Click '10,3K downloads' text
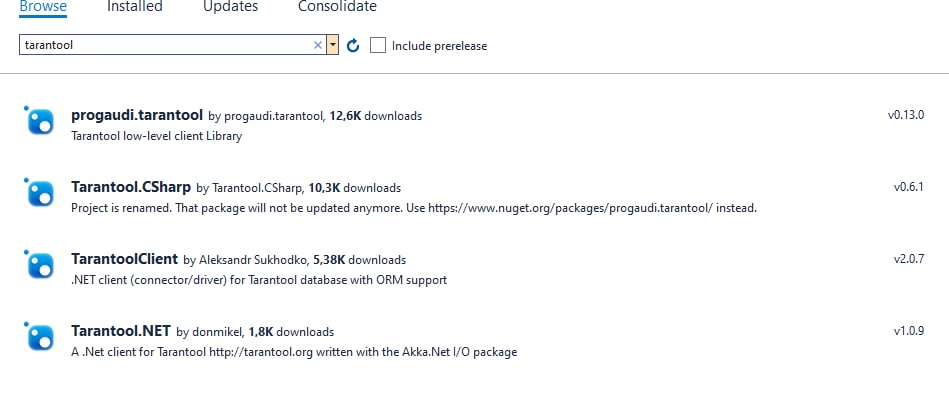The image size is (949, 410). click(x=355, y=188)
